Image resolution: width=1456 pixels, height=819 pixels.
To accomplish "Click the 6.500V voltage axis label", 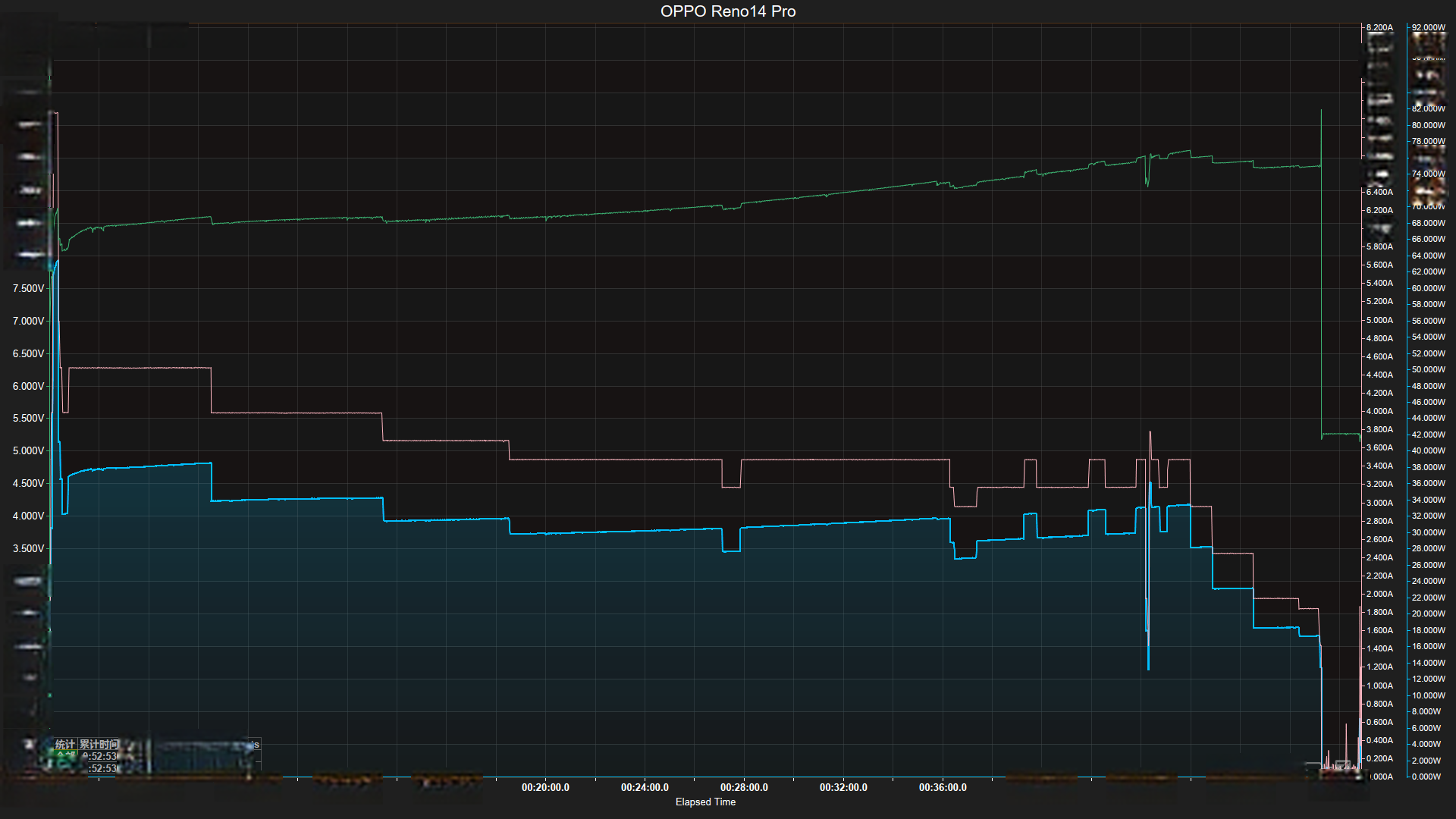I will (28, 354).
